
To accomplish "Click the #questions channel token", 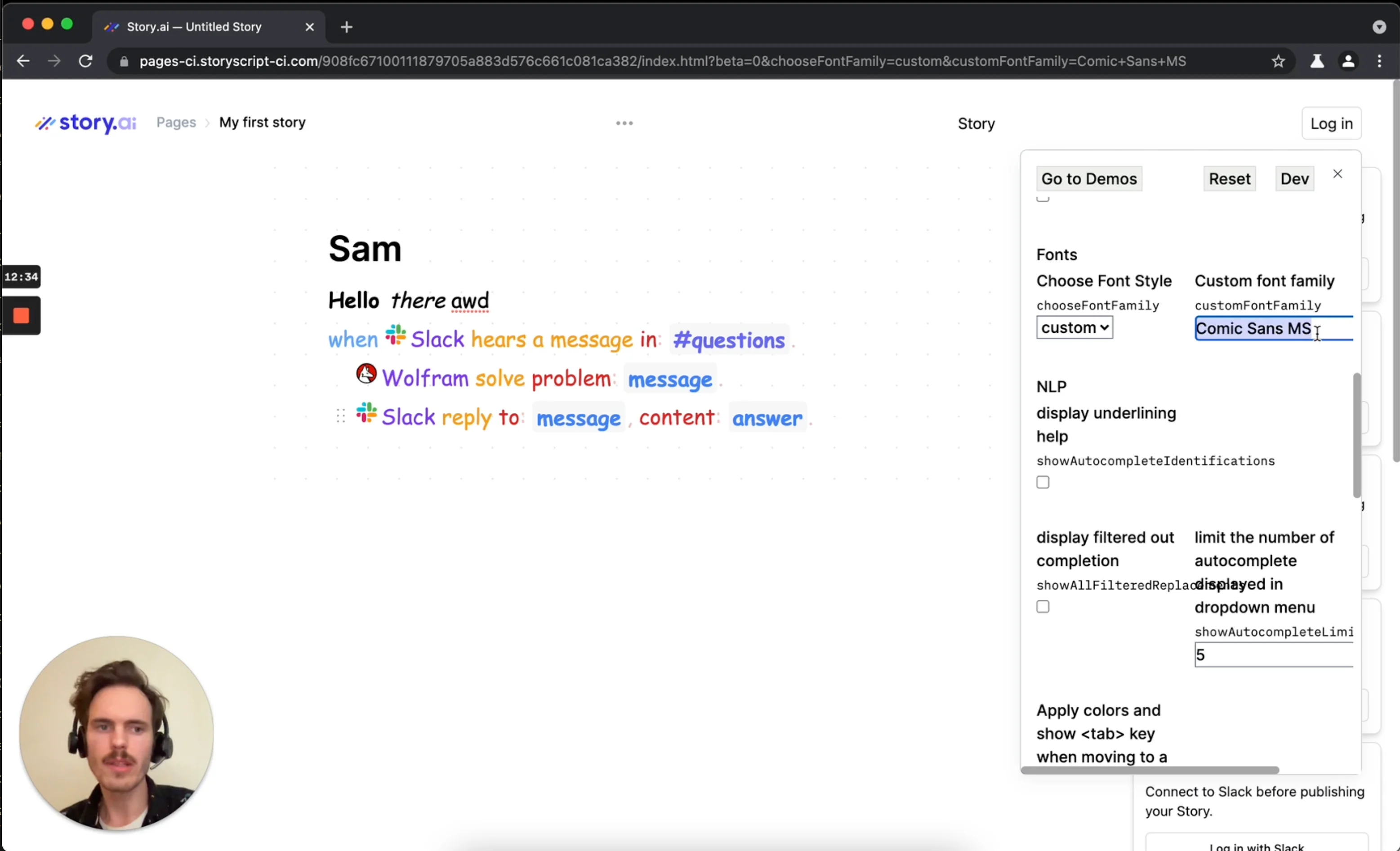I will coord(729,340).
